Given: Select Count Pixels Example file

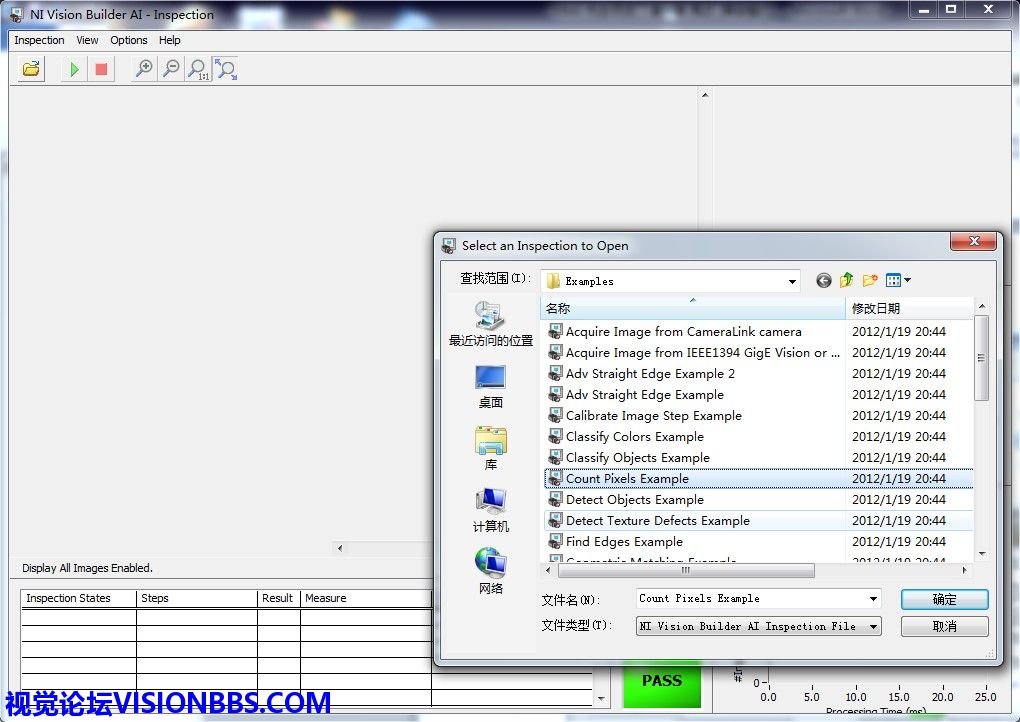Looking at the screenshot, I should pos(758,479).
